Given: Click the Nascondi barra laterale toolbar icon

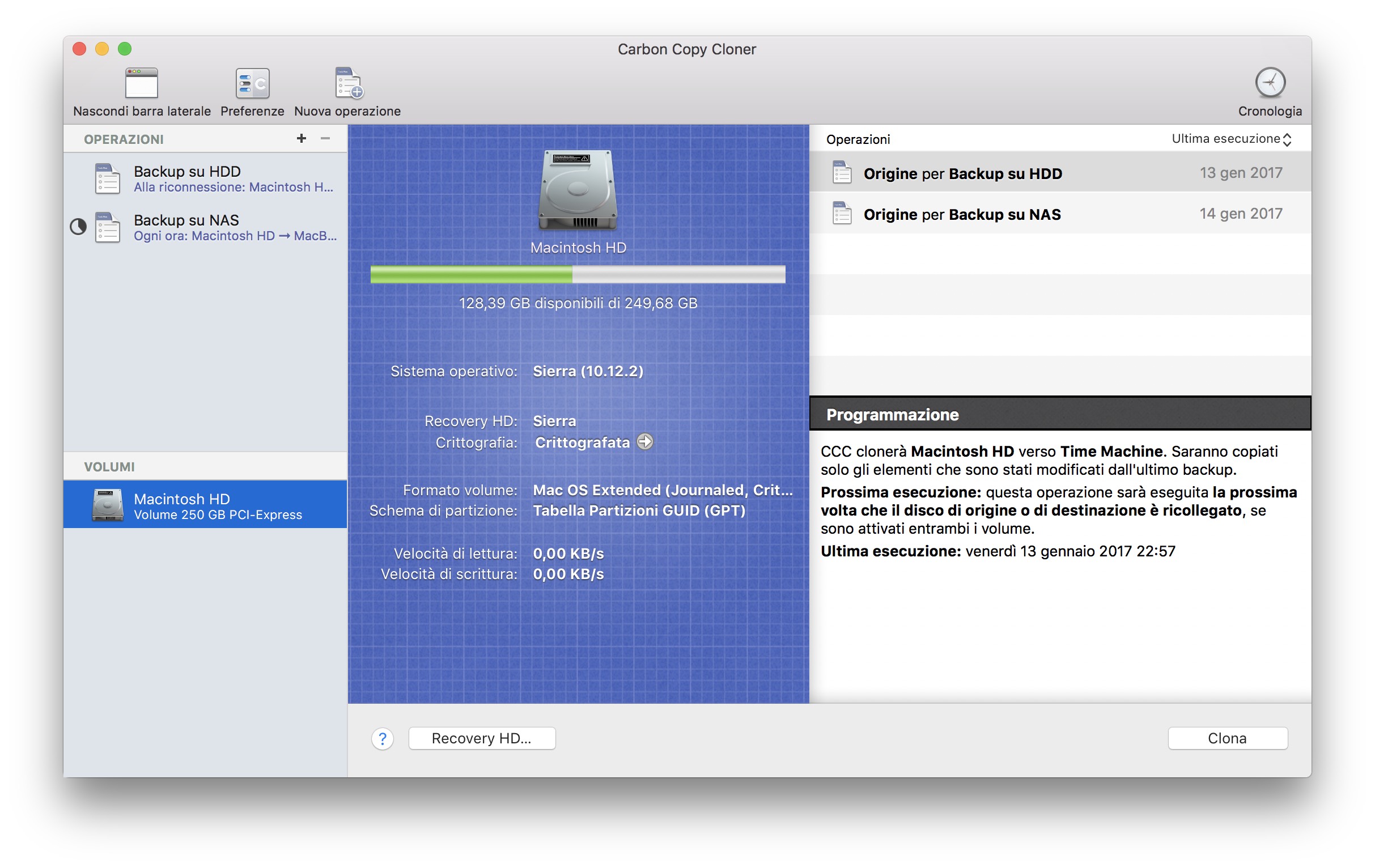Looking at the screenshot, I should 142,83.
